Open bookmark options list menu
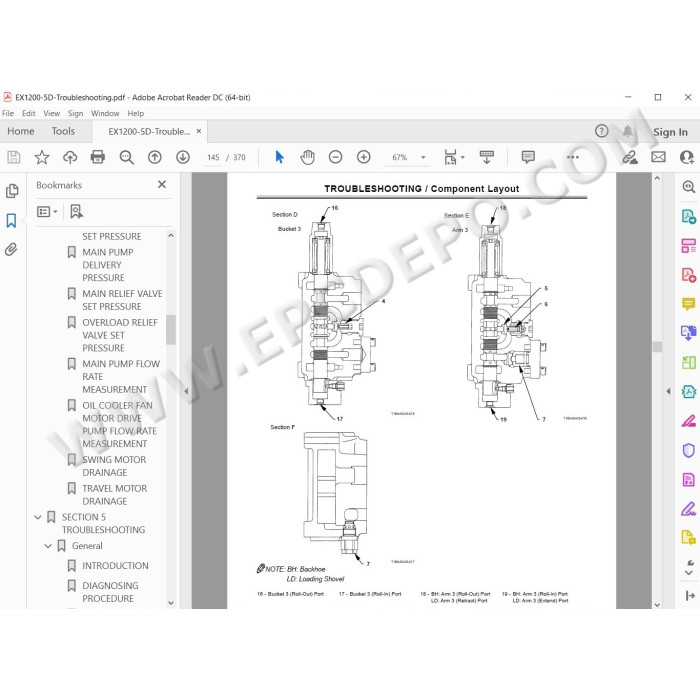This screenshot has width=700, height=700. (x=47, y=212)
